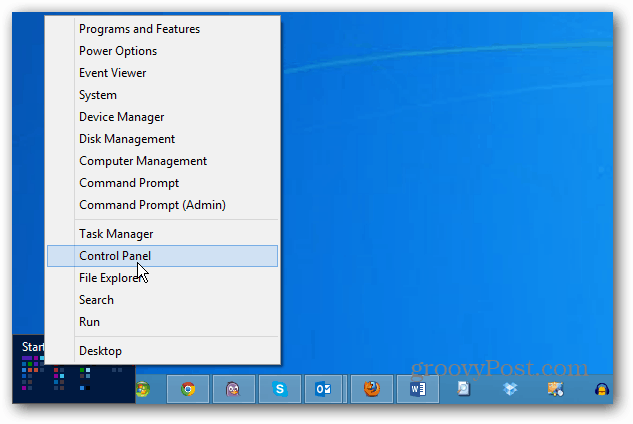Open Device Manager

coord(162,117)
